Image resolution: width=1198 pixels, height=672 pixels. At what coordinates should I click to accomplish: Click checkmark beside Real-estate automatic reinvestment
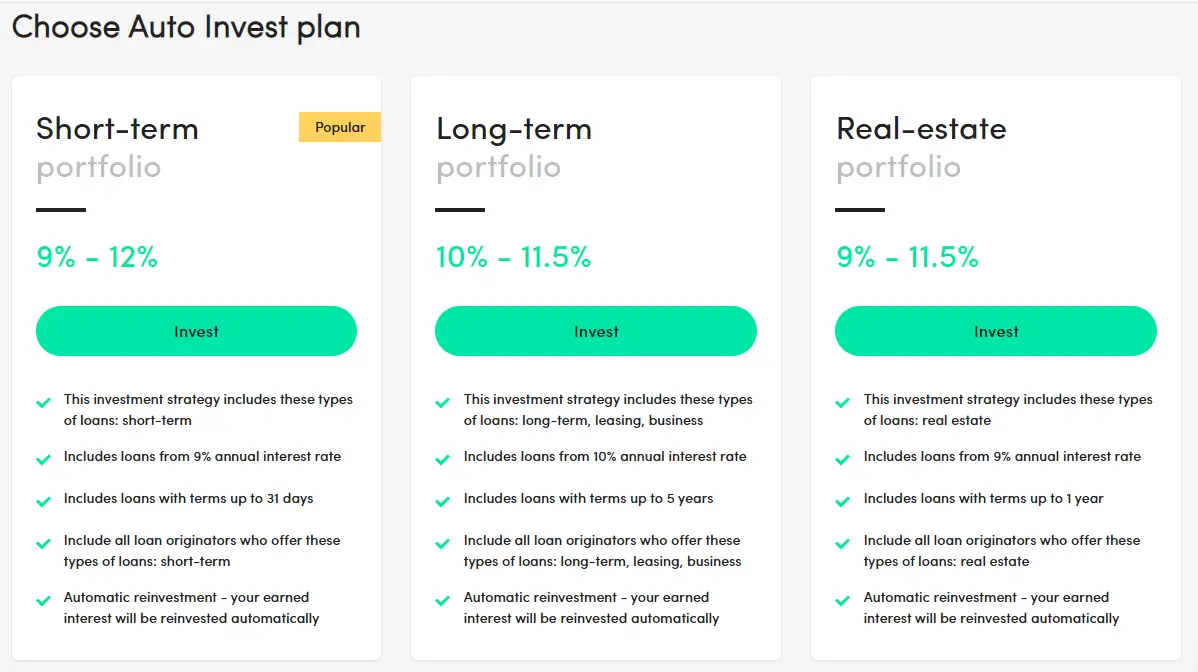pos(843,601)
